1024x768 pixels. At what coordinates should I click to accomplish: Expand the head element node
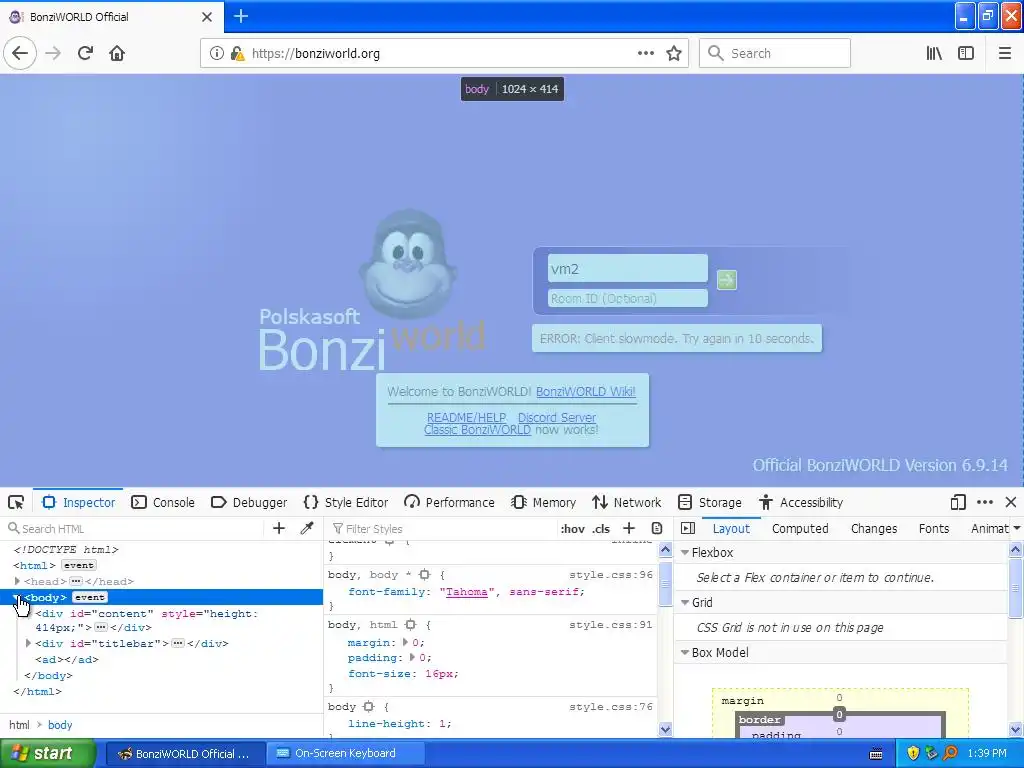click(17, 581)
